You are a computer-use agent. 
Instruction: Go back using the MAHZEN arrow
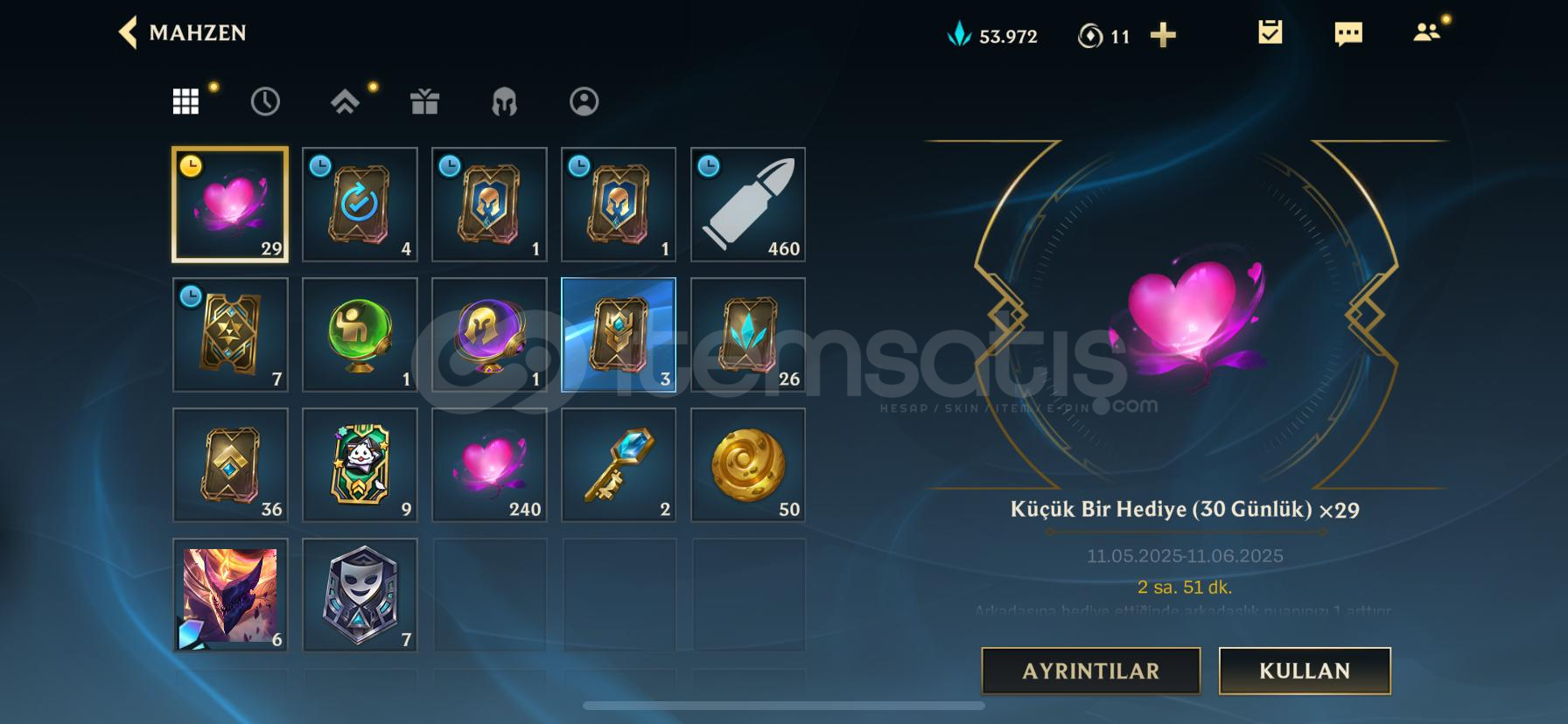point(128,33)
